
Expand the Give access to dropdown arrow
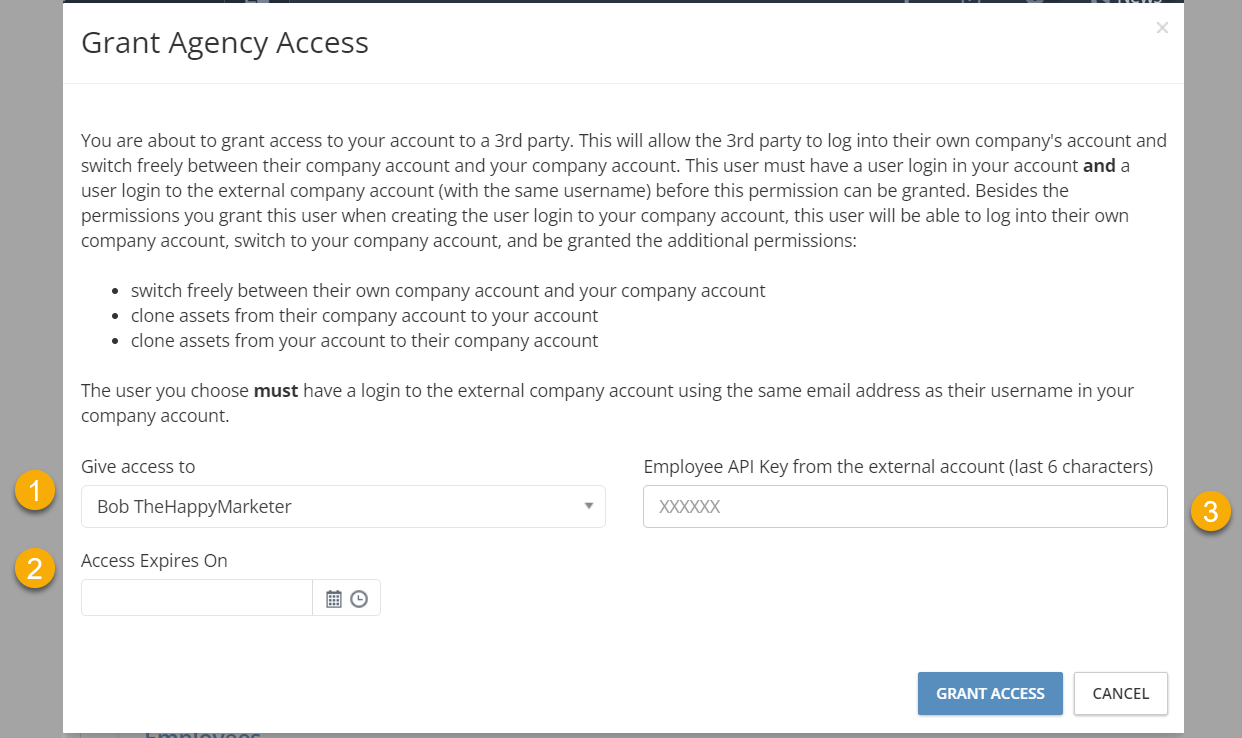point(589,506)
